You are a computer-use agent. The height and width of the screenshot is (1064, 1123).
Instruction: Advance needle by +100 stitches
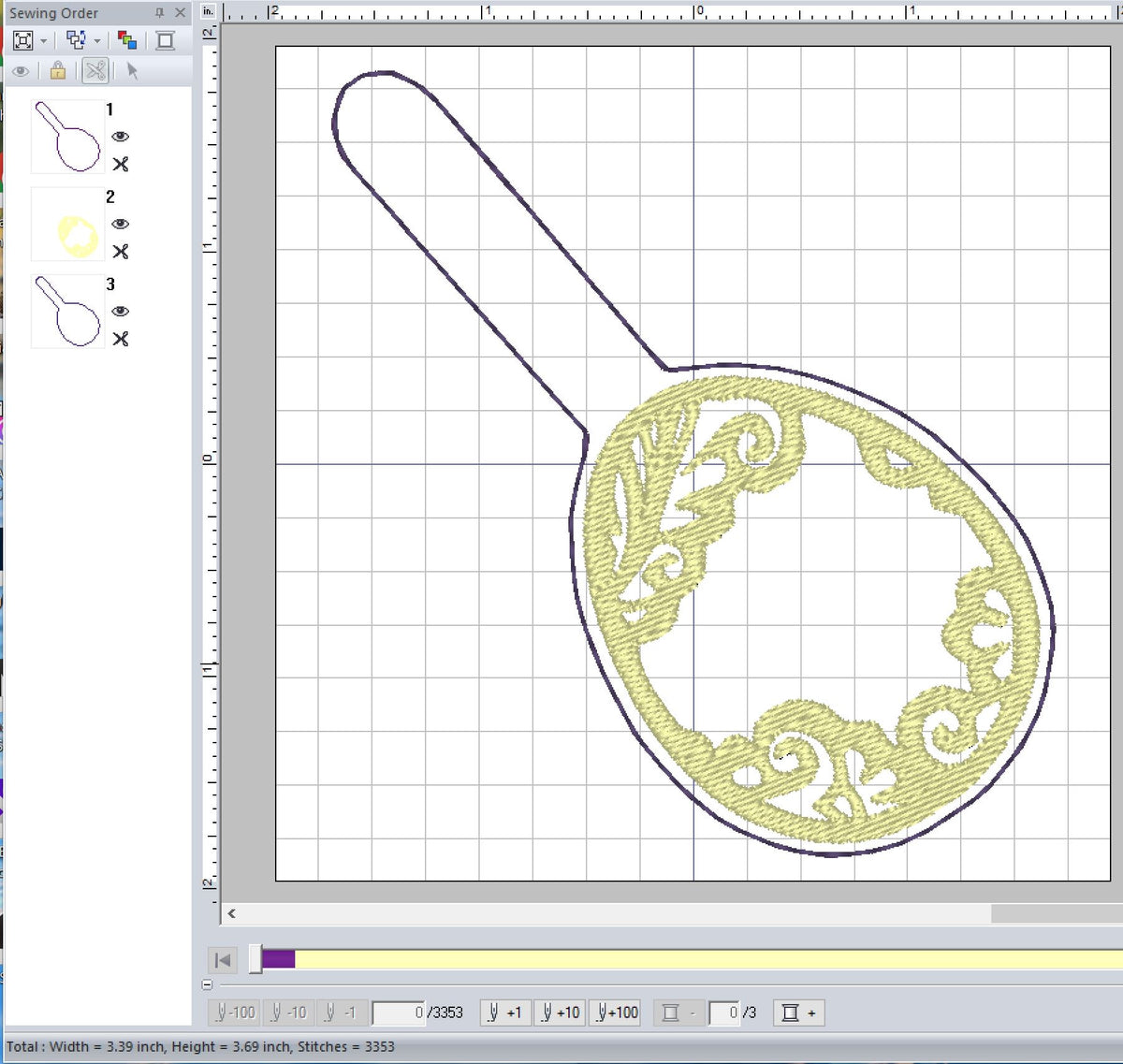tap(617, 1013)
